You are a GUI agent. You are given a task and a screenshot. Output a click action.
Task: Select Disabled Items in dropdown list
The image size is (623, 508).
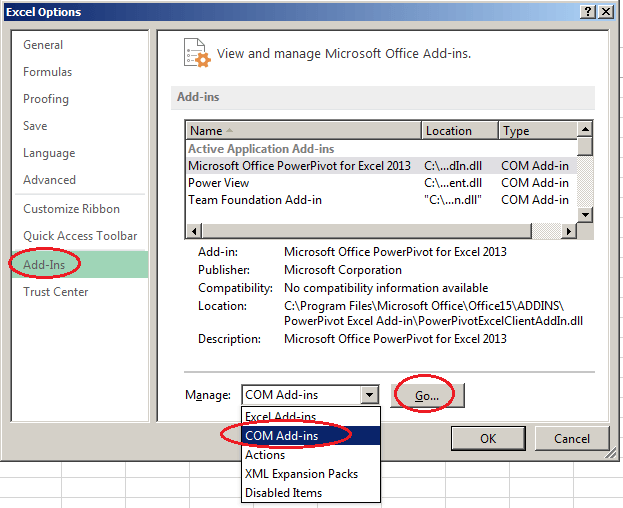tap(283, 492)
